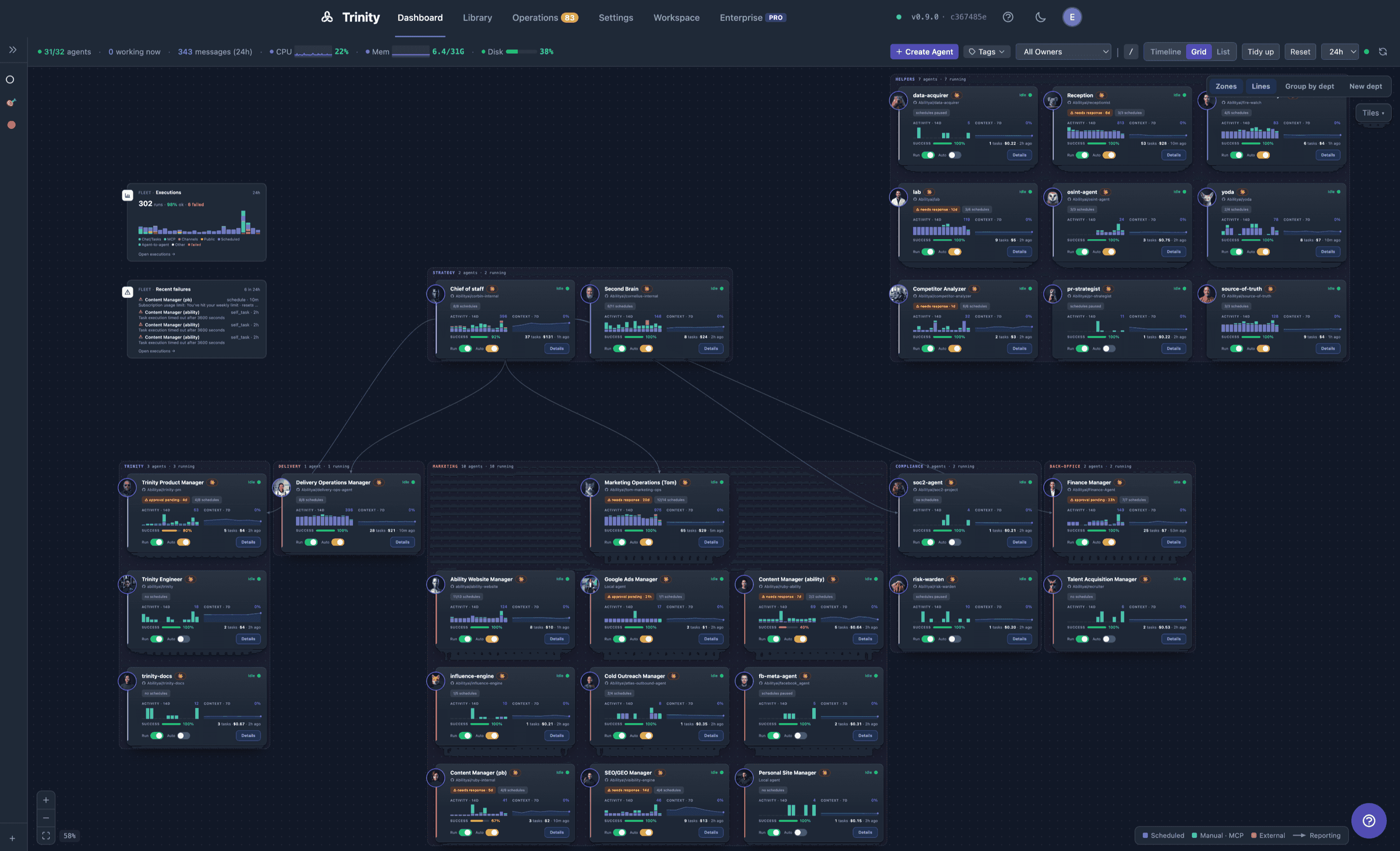Image resolution: width=1400 pixels, height=851 pixels.
Task: Switch to Timeline view
Action: (1165, 52)
